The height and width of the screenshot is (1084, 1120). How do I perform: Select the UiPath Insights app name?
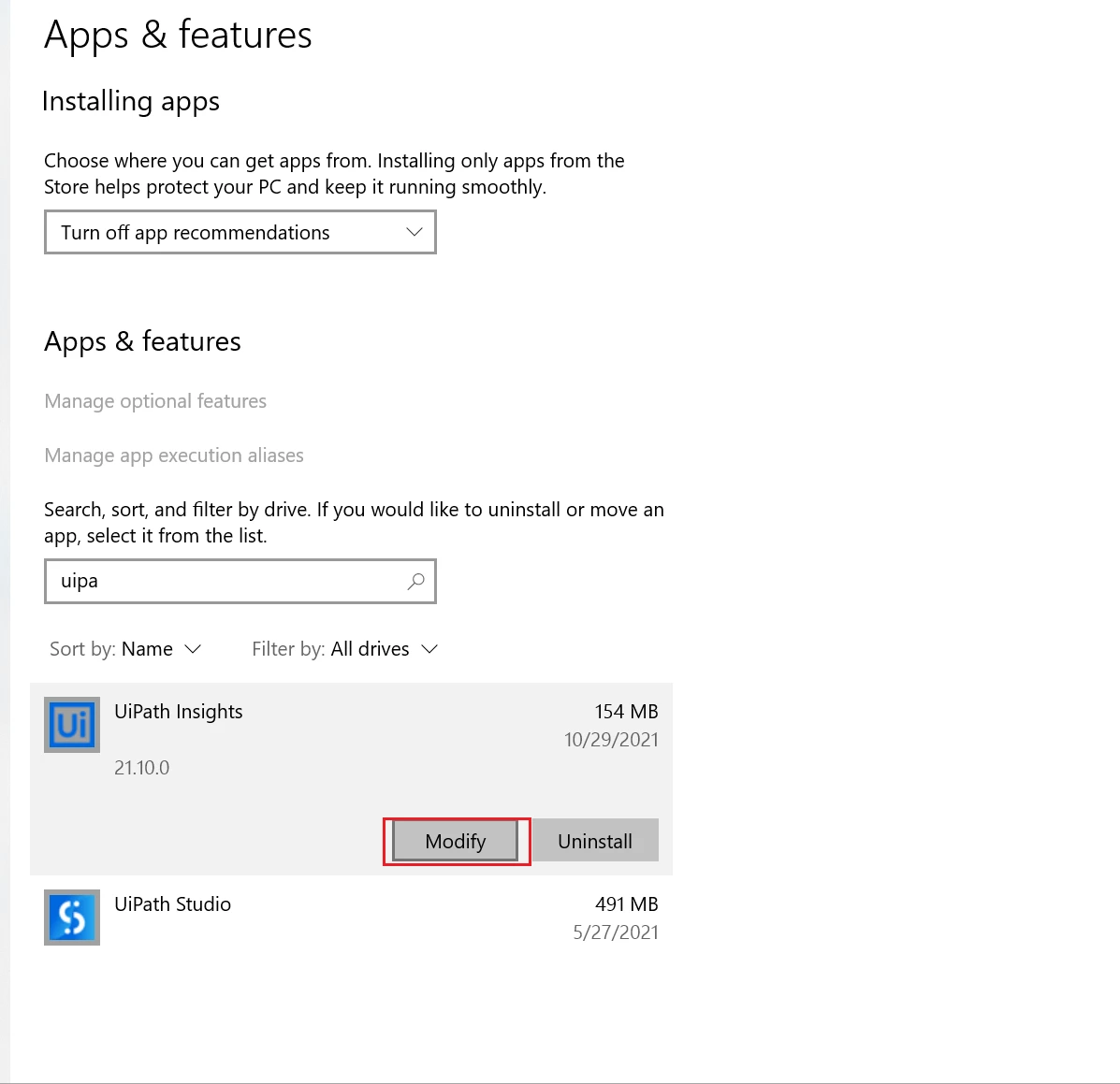click(179, 712)
